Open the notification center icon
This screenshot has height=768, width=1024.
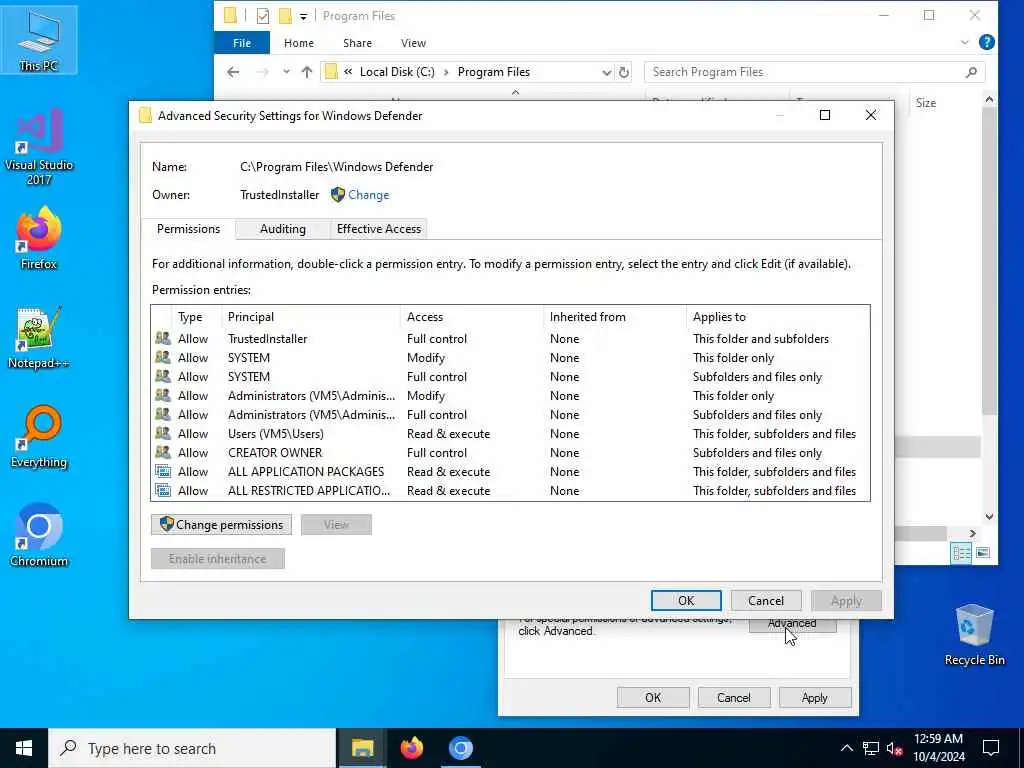tap(991, 748)
